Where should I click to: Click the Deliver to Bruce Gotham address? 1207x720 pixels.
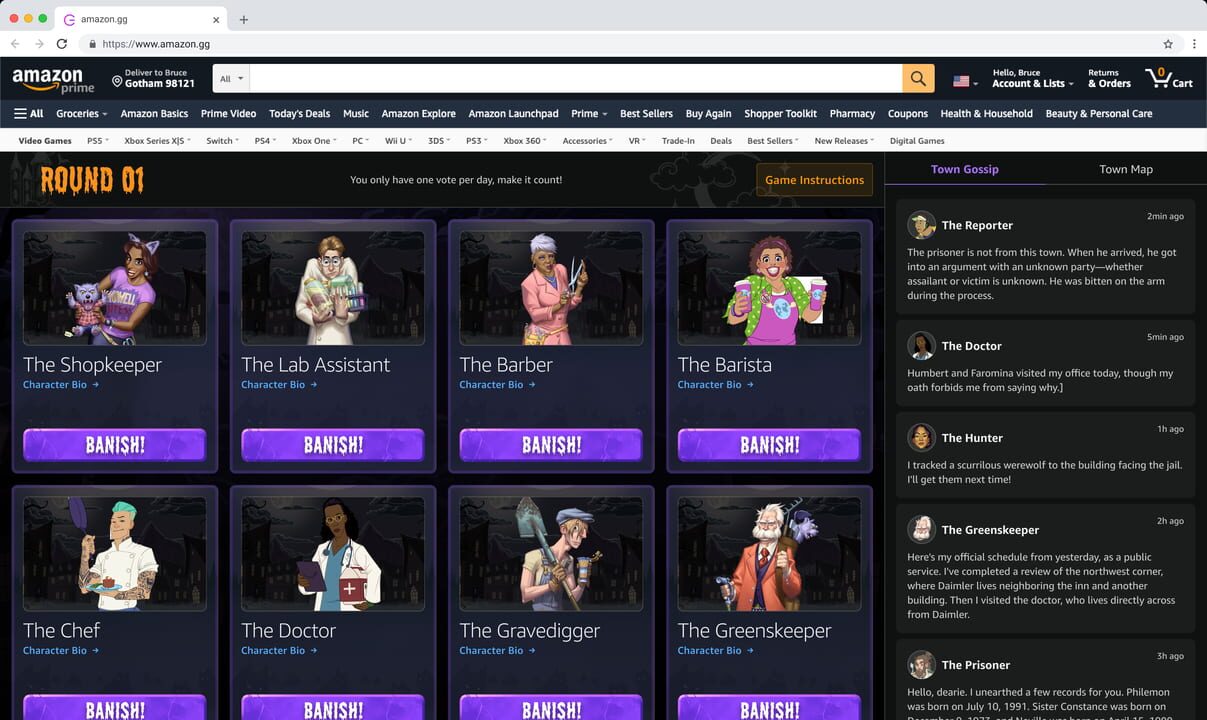(157, 78)
